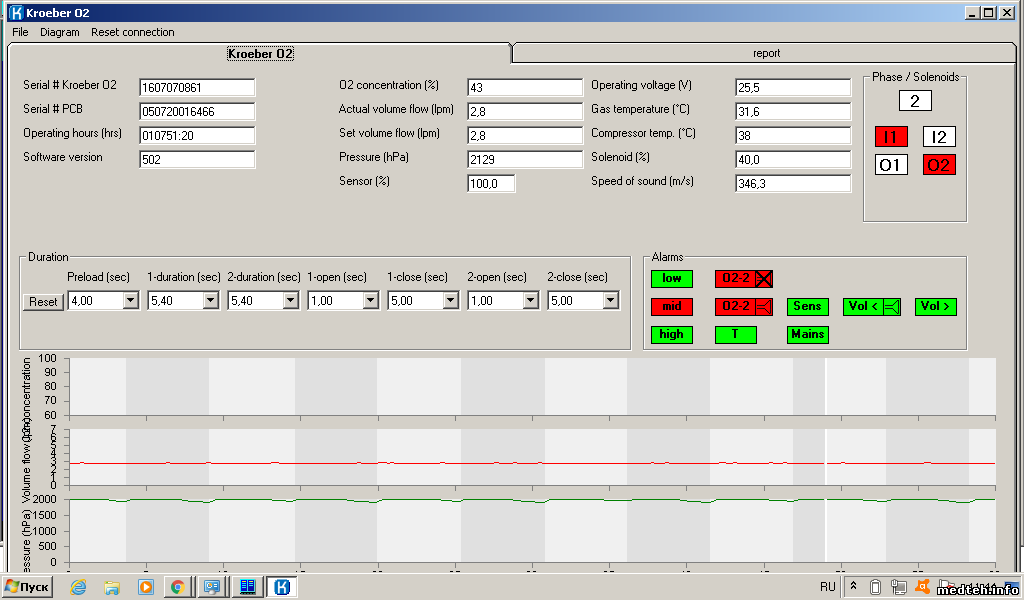Click the red mid alarm indicator
This screenshot has height=600, width=1024.
672,307
